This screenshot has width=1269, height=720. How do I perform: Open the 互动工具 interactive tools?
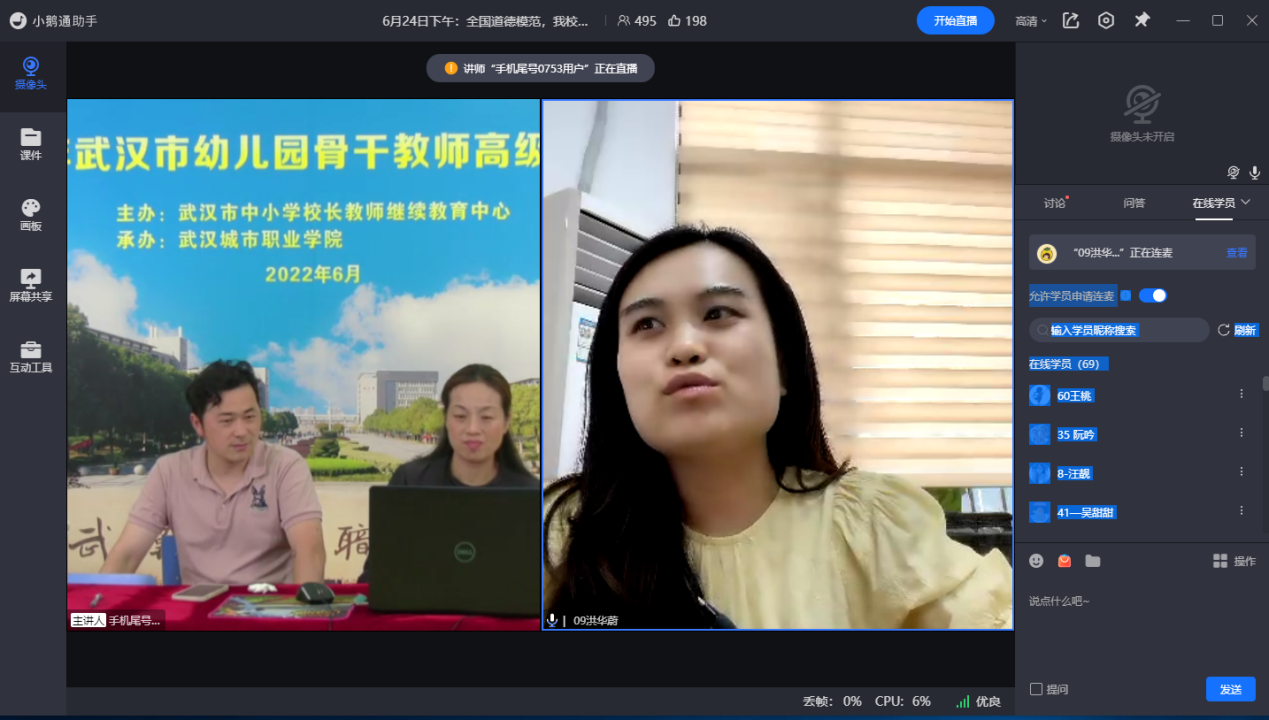tap(31, 356)
